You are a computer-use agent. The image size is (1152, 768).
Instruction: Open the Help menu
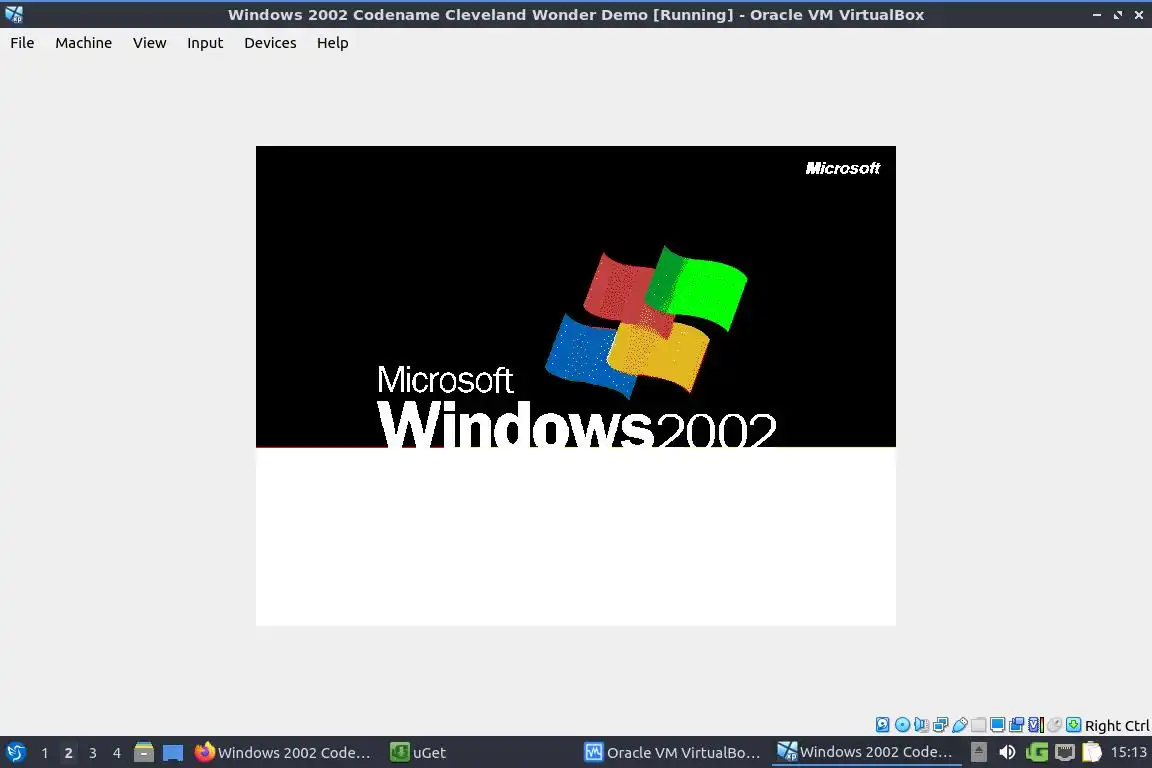point(332,43)
